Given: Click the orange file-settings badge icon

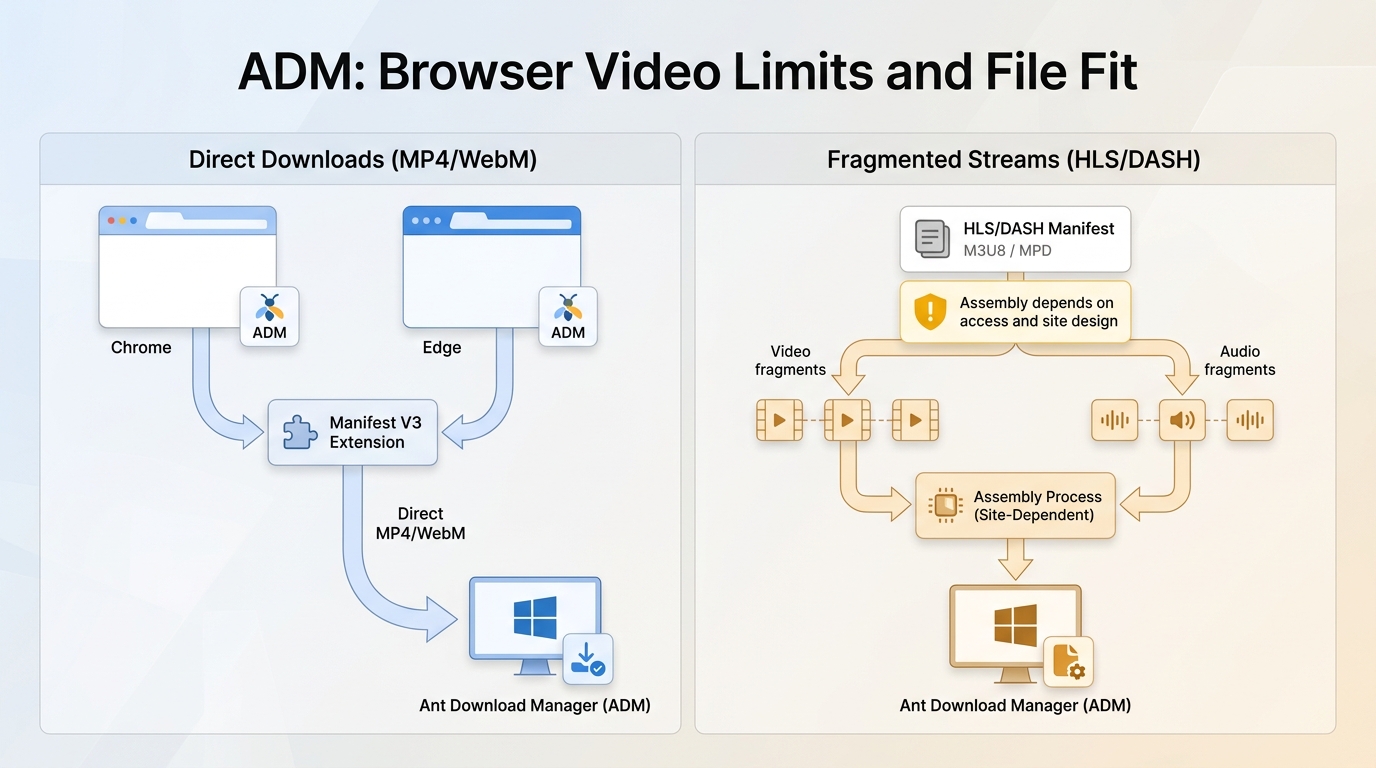Looking at the screenshot, I should coord(1068,662).
